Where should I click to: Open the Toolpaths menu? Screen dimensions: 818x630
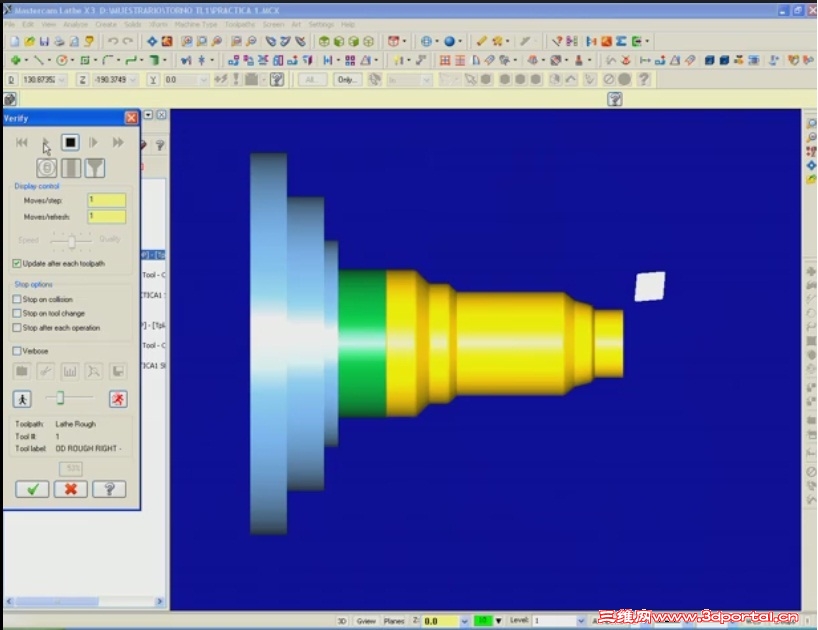(x=240, y=25)
